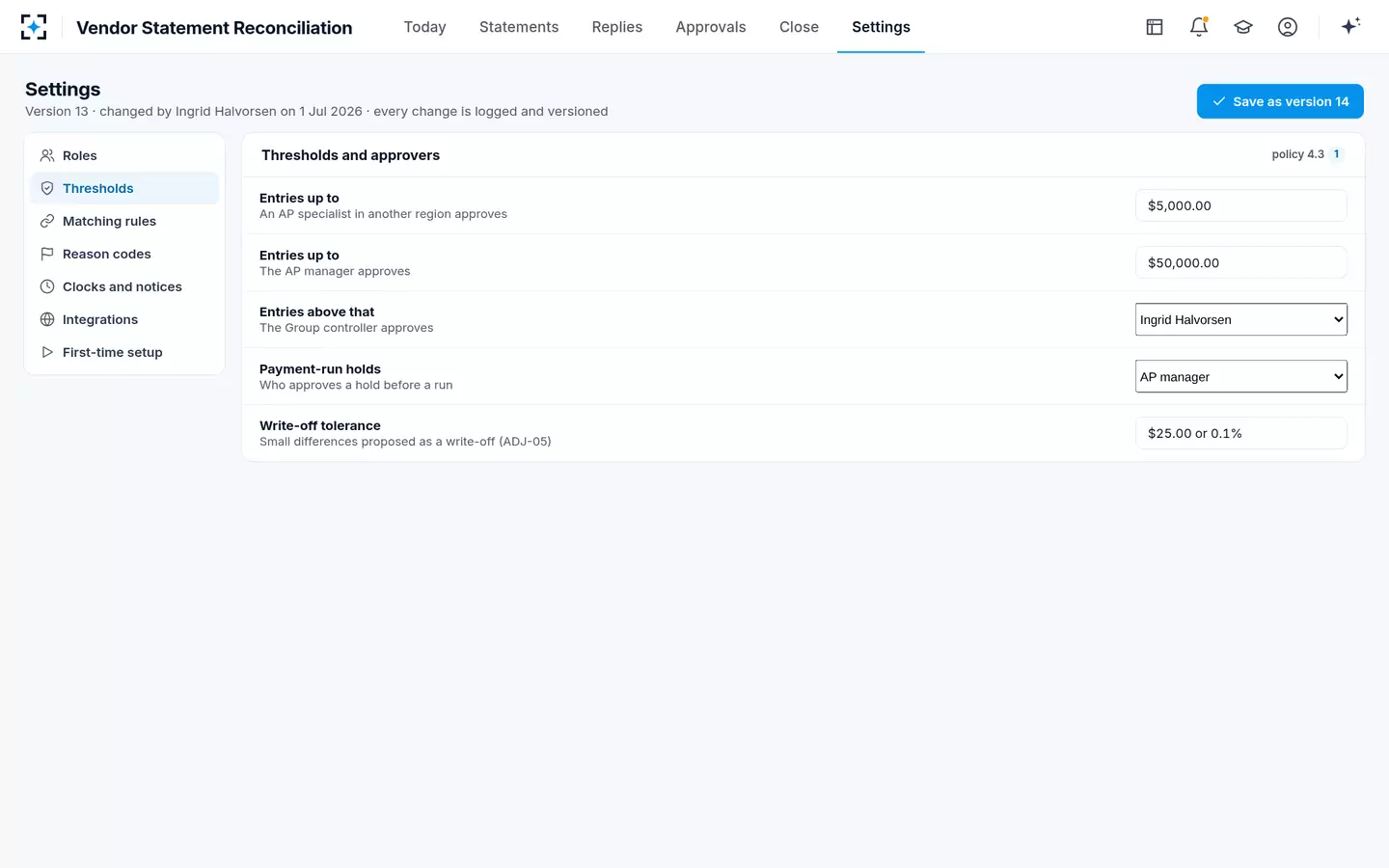Save as version 14
This screenshot has width=1389, height=868.
coord(1280,101)
